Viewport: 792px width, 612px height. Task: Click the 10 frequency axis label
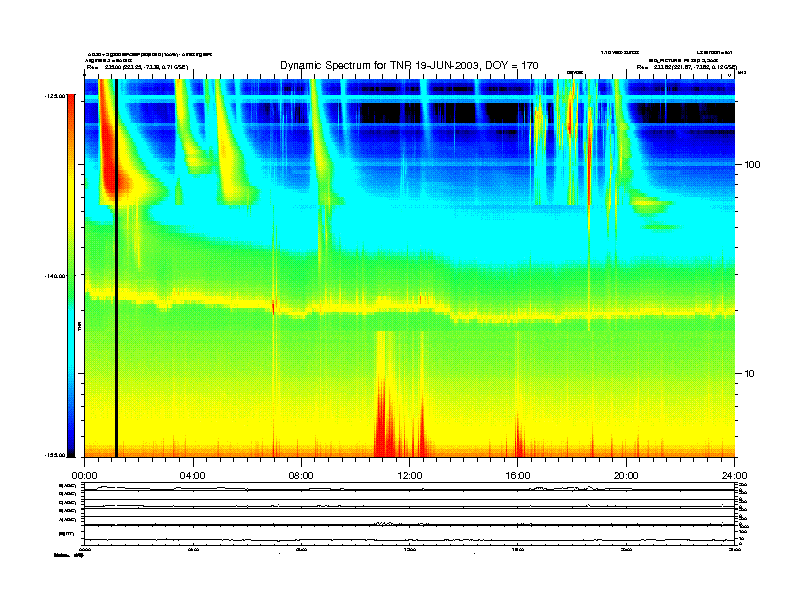[x=750, y=374]
